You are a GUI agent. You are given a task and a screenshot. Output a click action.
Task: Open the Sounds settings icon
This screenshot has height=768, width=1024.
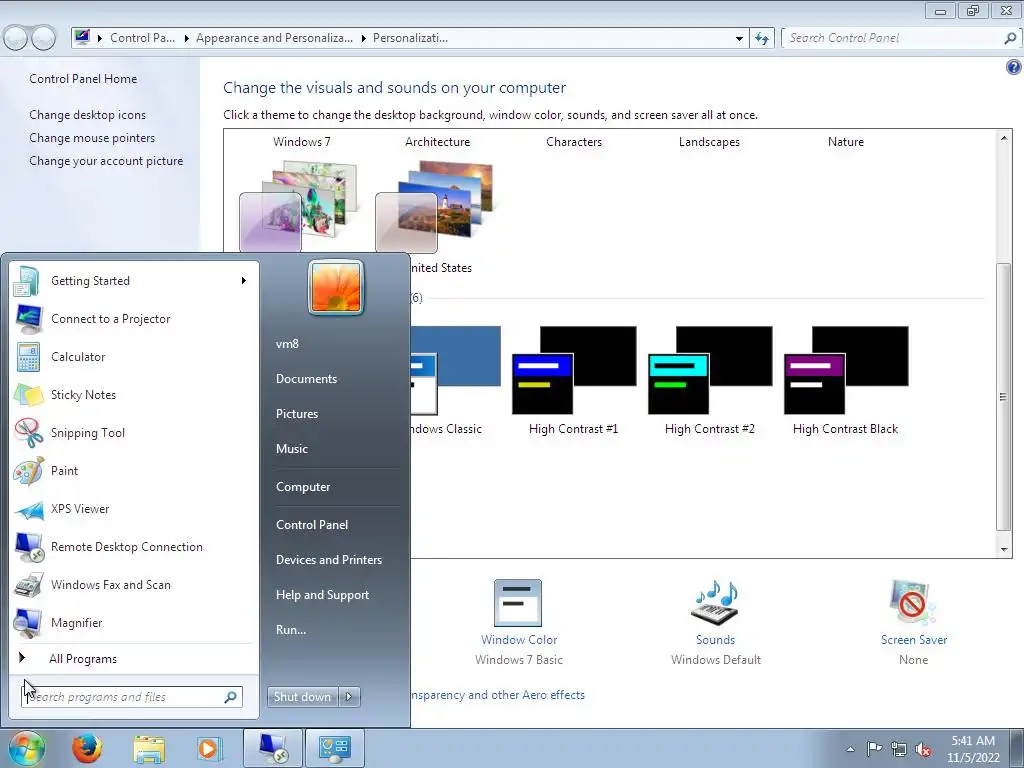coord(715,603)
